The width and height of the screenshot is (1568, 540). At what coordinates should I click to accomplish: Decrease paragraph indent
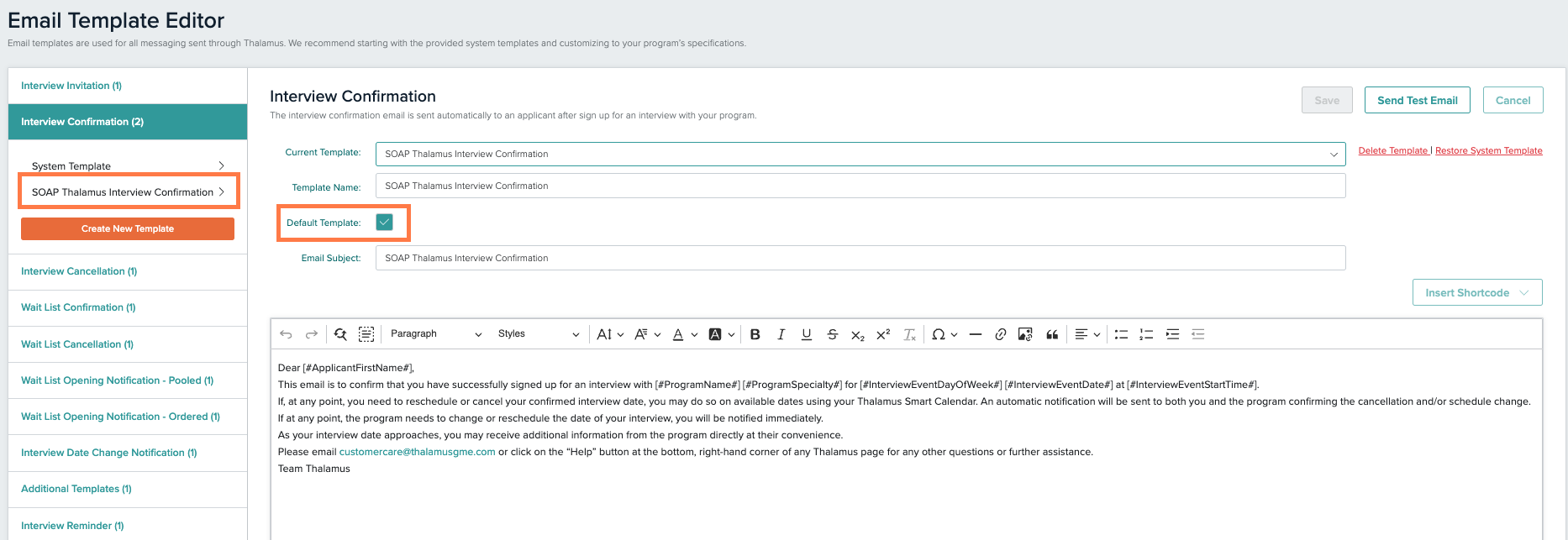pos(1198,334)
